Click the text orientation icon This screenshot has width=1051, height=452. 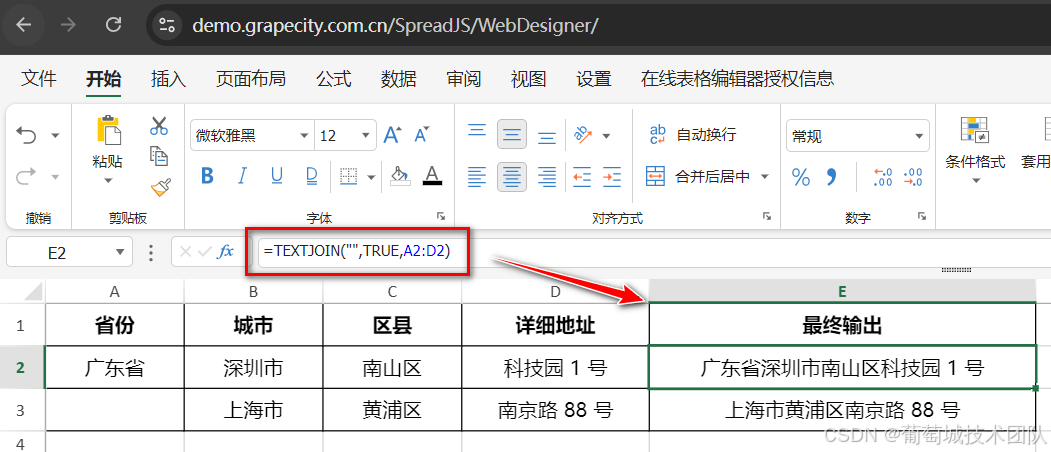[583, 135]
